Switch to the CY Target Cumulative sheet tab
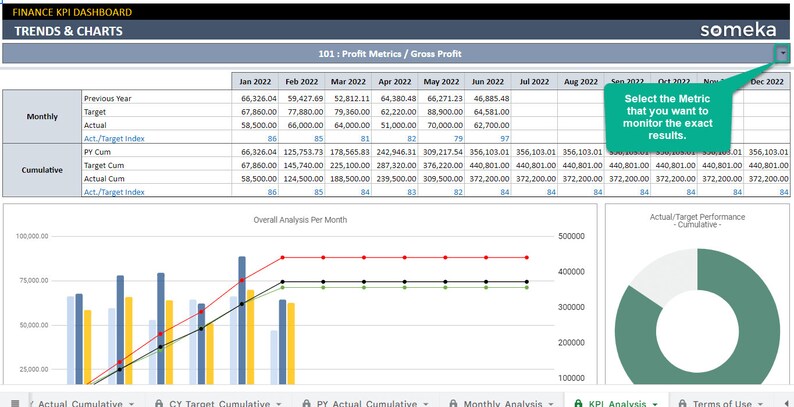 coord(219,403)
